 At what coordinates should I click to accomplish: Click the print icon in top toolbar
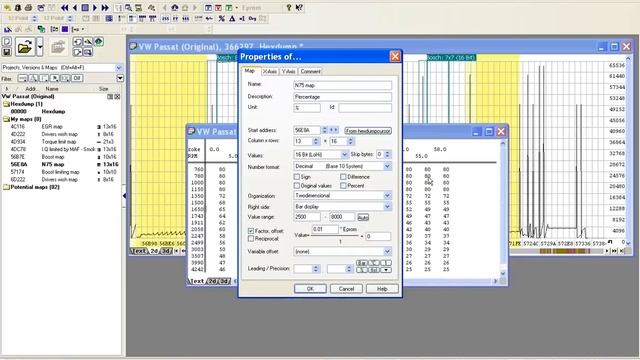[29, 7]
